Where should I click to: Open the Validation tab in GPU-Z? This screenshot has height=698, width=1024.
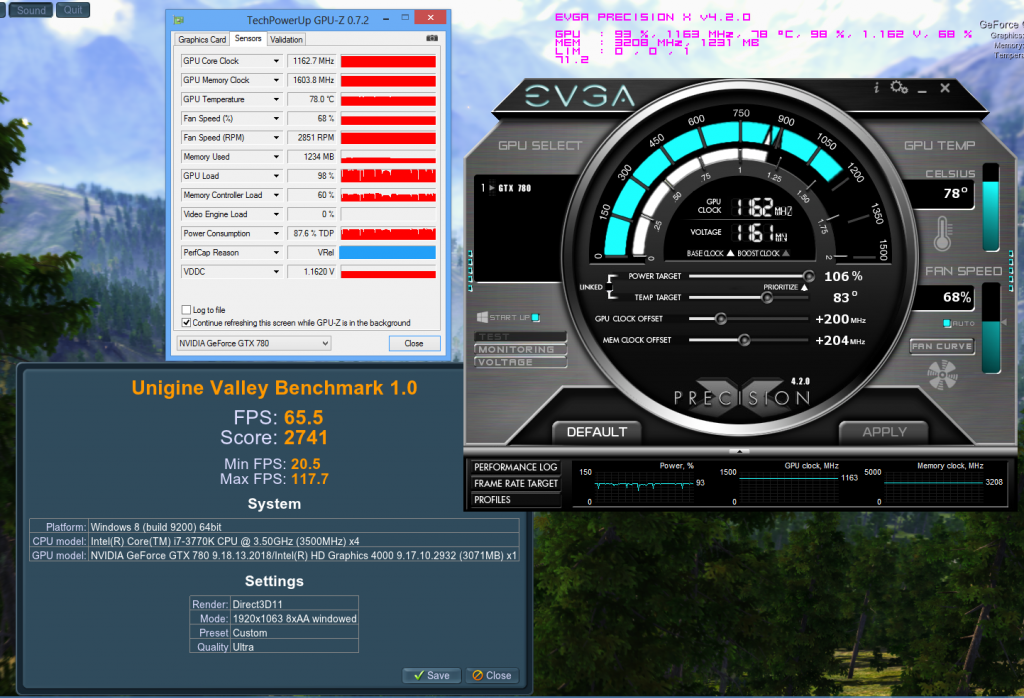(x=286, y=40)
